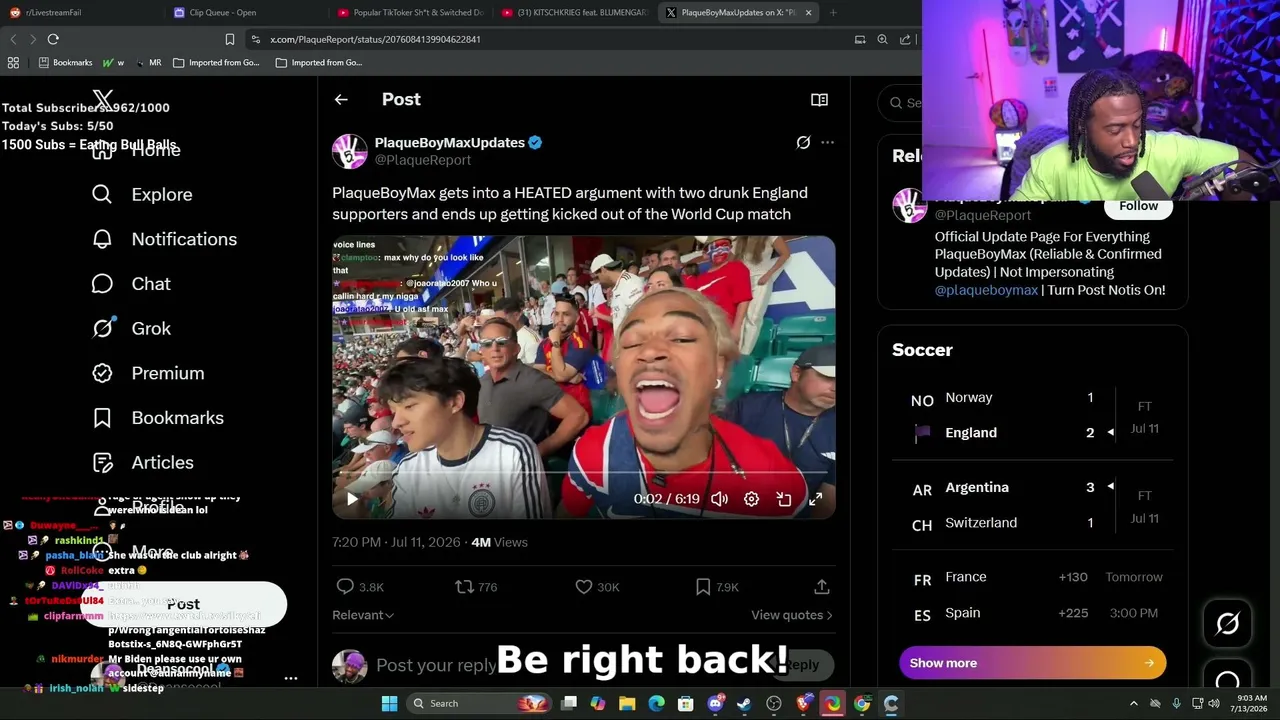Go back using the Post arrow

(341, 100)
